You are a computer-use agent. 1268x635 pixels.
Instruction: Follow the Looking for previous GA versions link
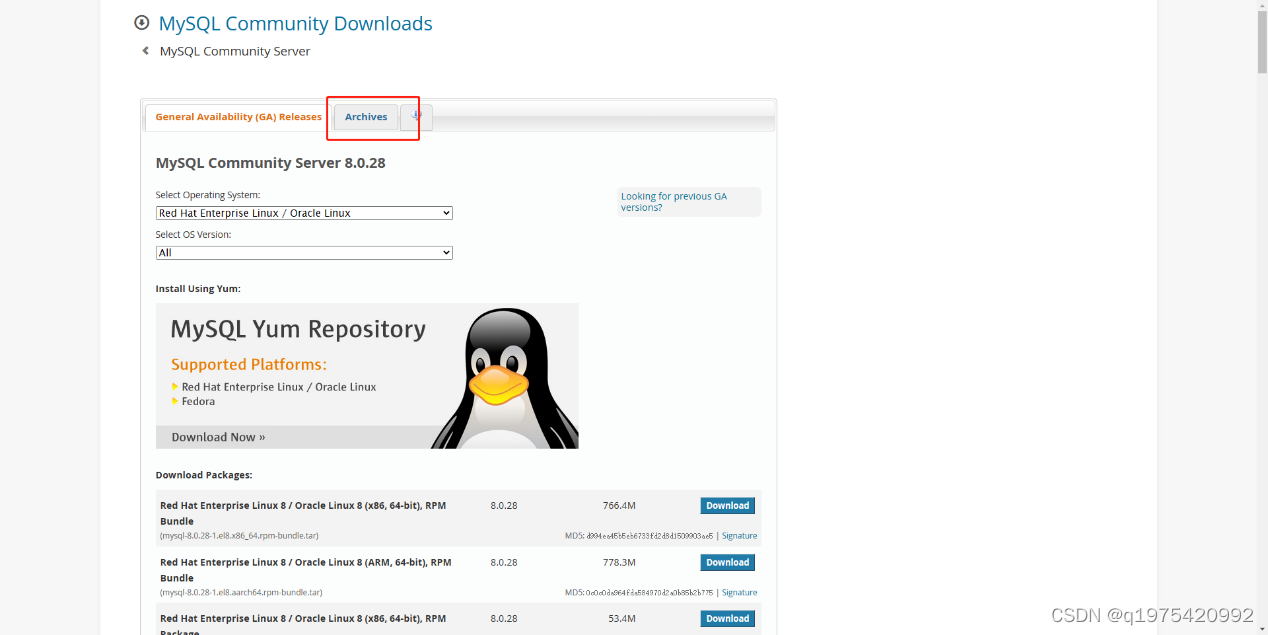coord(673,202)
